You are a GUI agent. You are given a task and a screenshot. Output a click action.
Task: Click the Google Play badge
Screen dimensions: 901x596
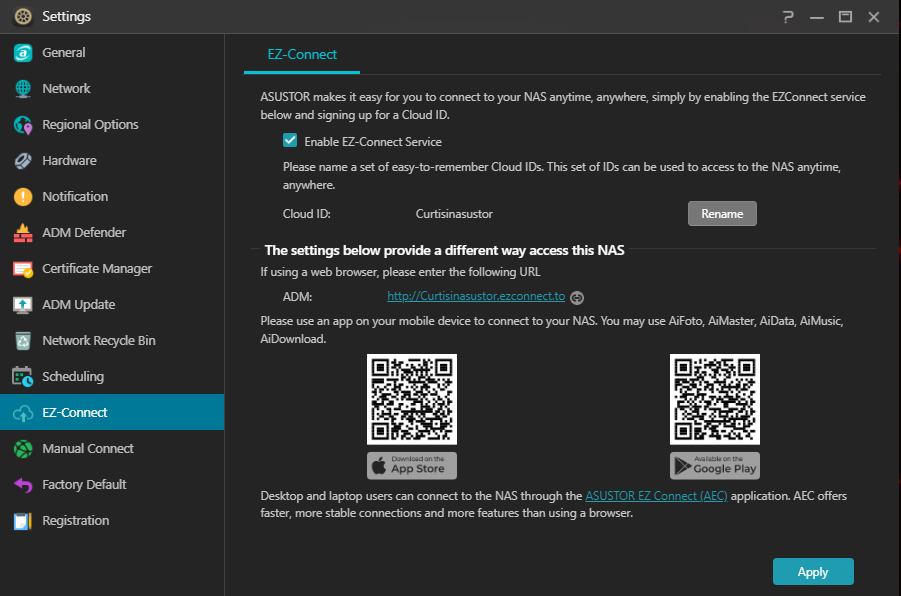[714, 466]
